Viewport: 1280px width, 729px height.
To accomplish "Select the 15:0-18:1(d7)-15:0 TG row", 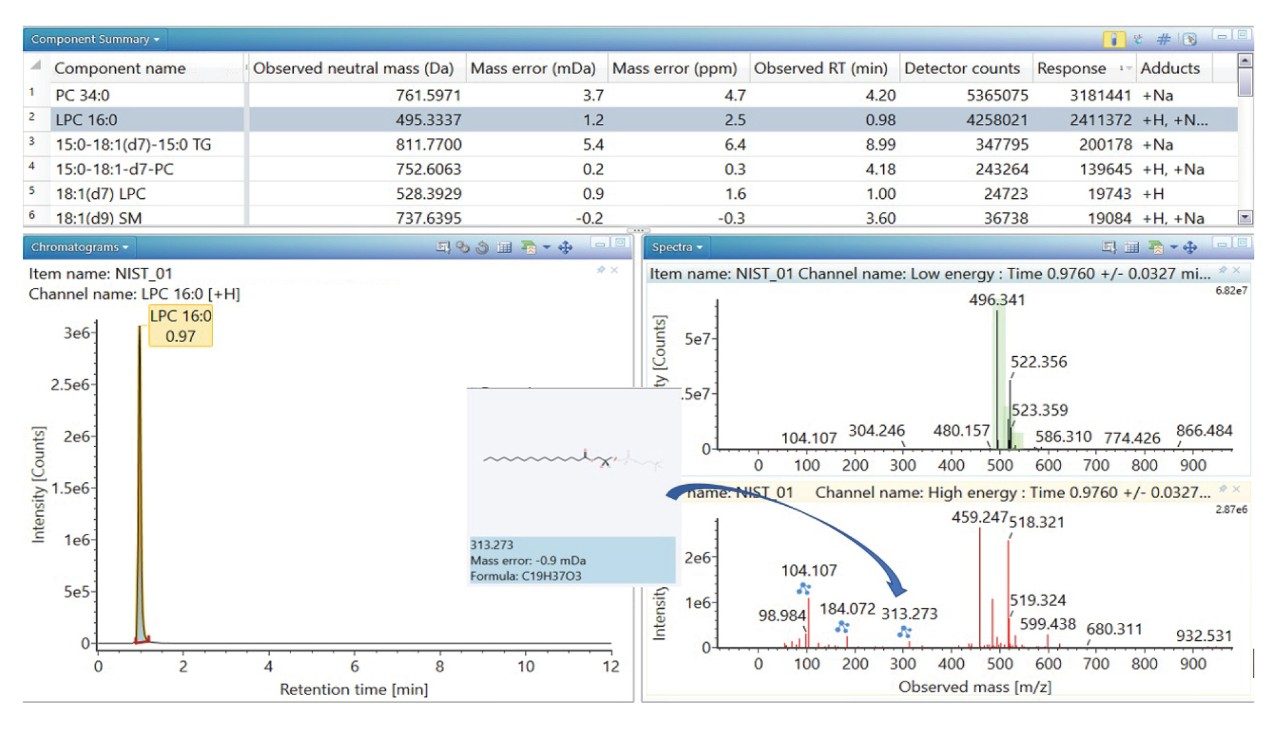I will [630, 144].
